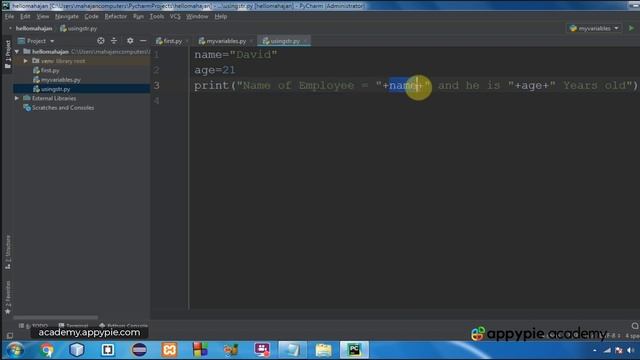The height and width of the screenshot is (360, 640).
Task: Open the colorful squares taskbar icon
Action: pos(200,350)
